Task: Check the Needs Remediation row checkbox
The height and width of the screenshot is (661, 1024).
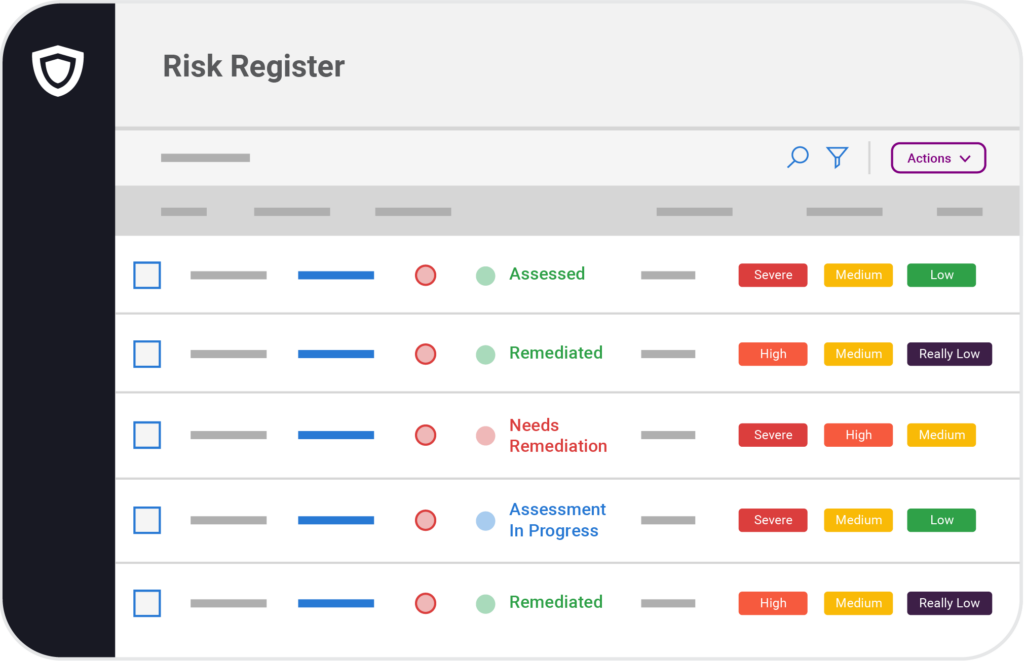Action: pos(146,435)
